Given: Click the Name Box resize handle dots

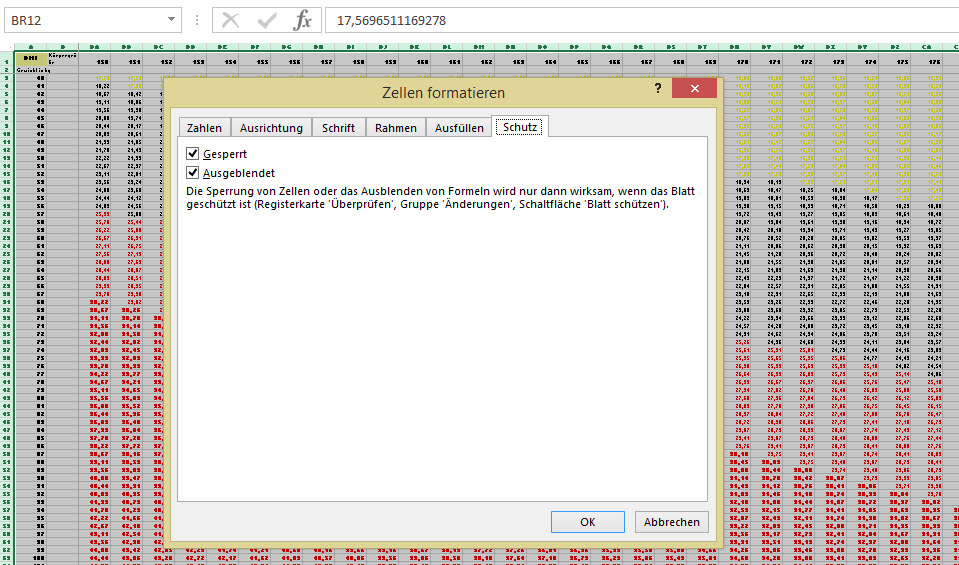Looking at the screenshot, I should (x=197, y=20).
